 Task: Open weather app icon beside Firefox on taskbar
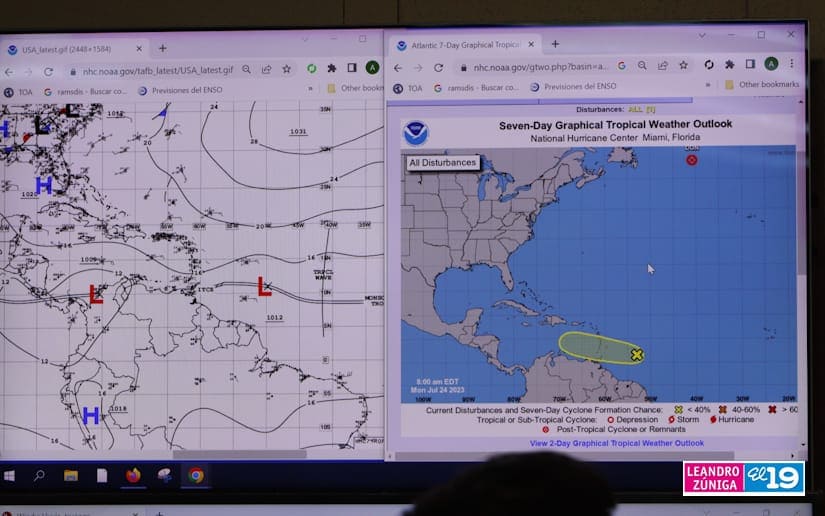[x=165, y=475]
